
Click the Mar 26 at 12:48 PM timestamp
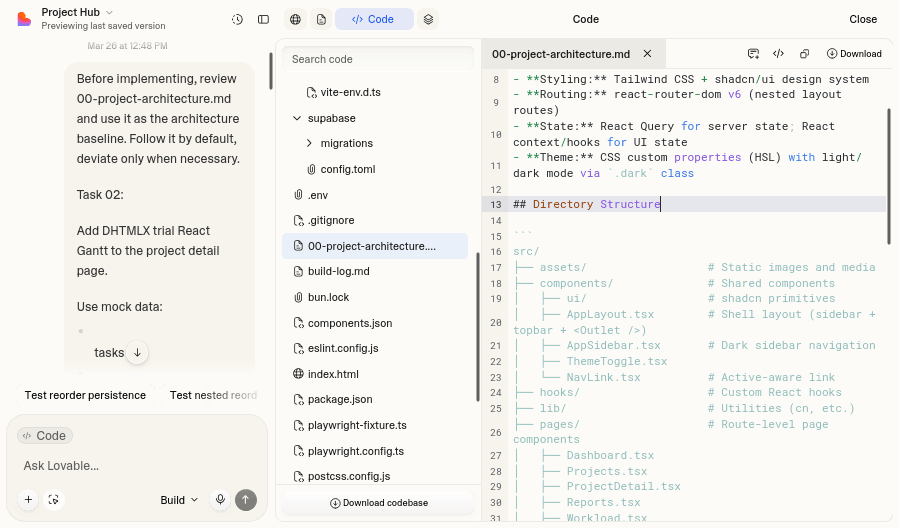pos(127,46)
